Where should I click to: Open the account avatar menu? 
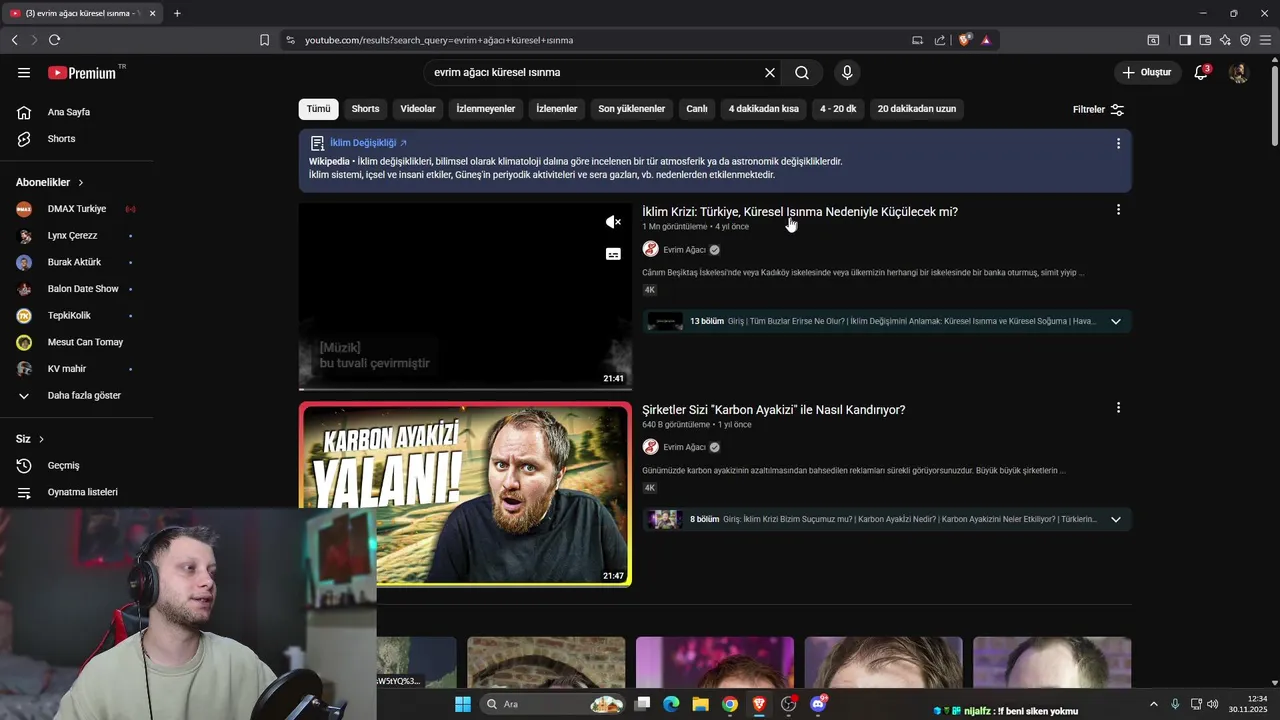(x=1238, y=73)
